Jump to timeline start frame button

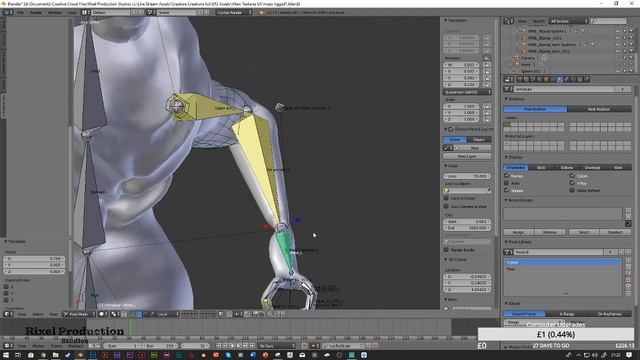click(x=219, y=346)
